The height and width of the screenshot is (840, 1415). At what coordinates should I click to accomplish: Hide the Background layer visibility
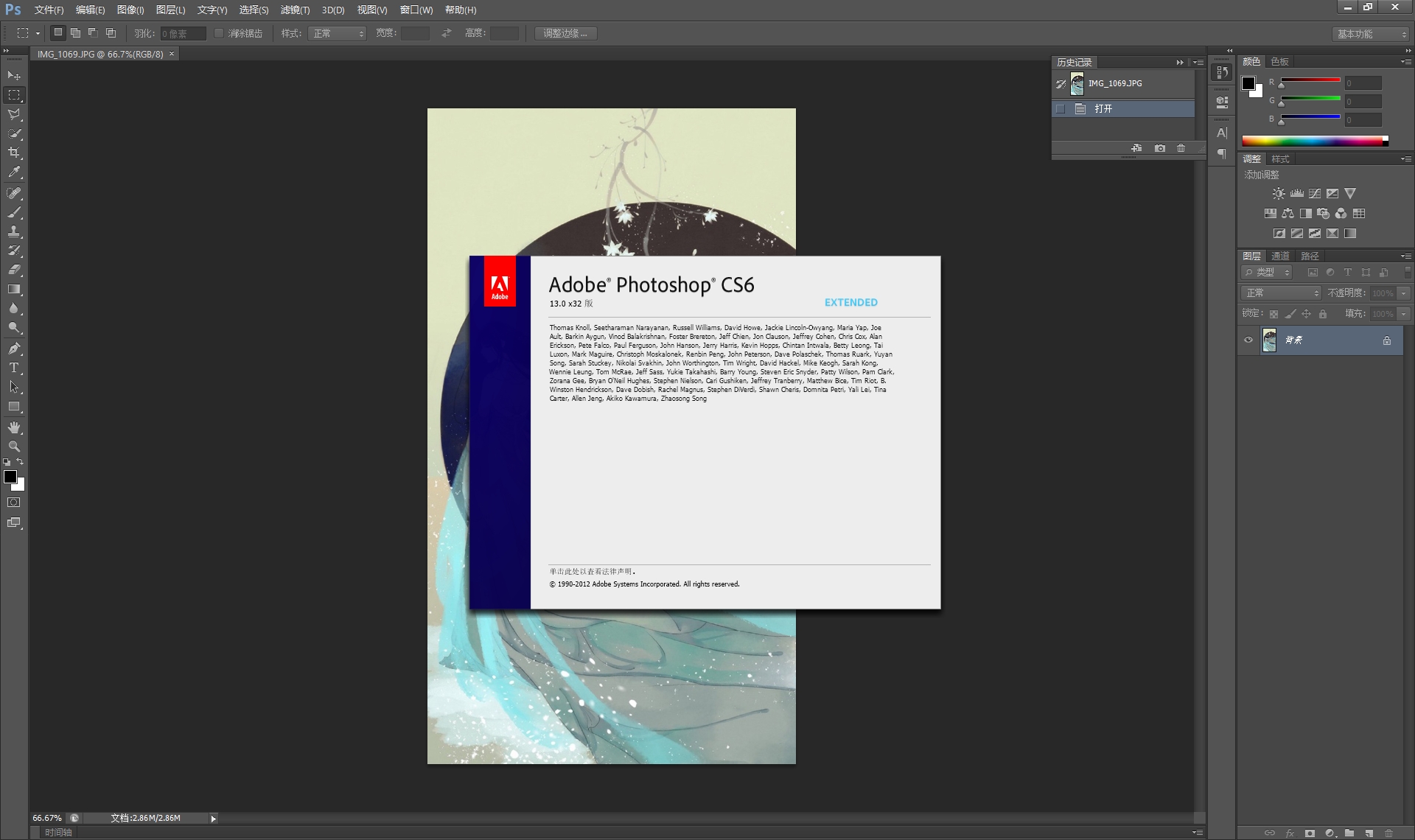coord(1248,340)
